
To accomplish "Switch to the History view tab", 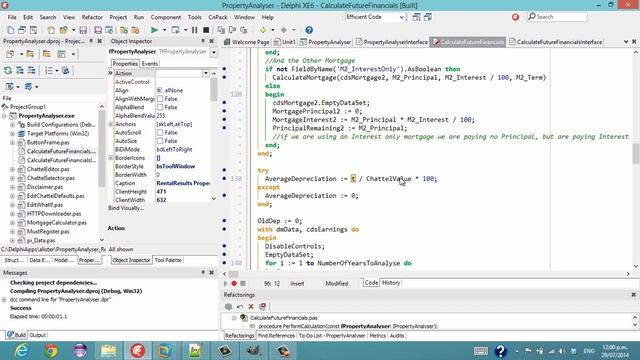I will point(391,282).
